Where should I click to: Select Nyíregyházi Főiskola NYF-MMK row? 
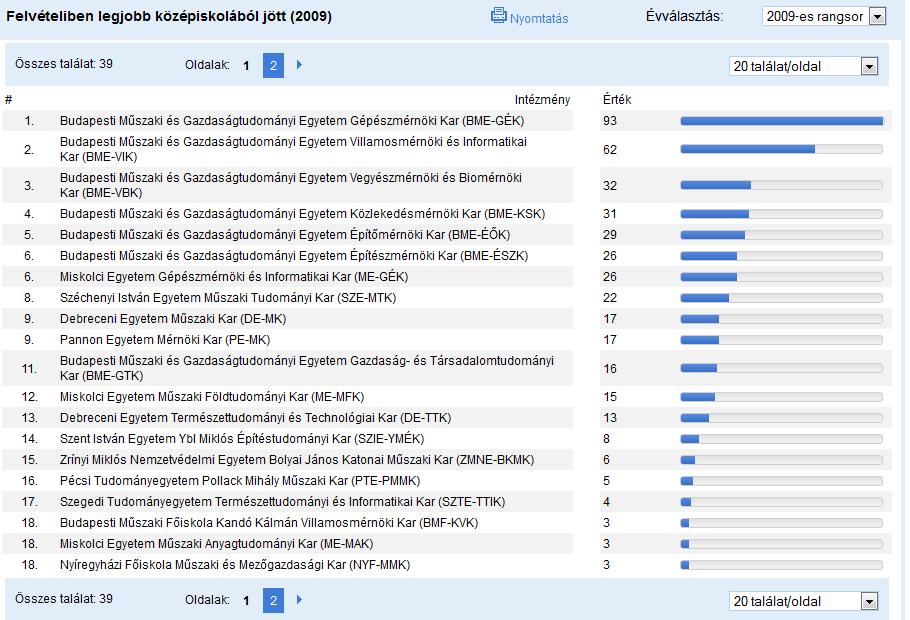(x=235, y=565)
